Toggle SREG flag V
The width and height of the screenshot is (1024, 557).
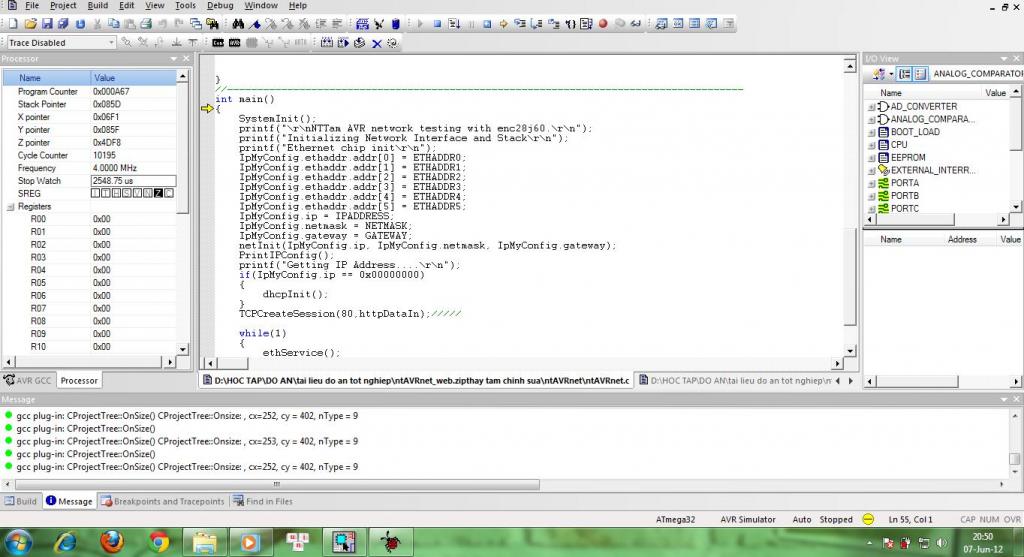tap(137, 193)
